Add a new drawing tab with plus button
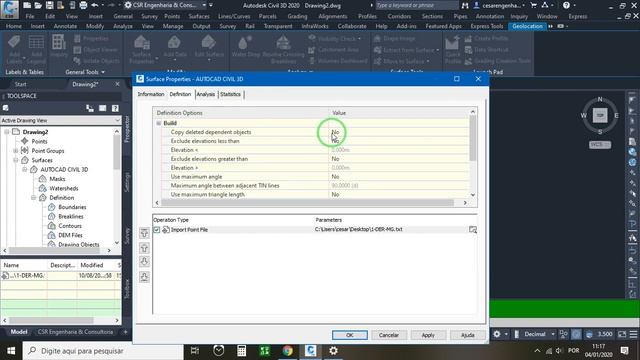The width and height of the screenshot is (640, 360). click(x=125, y=332)
